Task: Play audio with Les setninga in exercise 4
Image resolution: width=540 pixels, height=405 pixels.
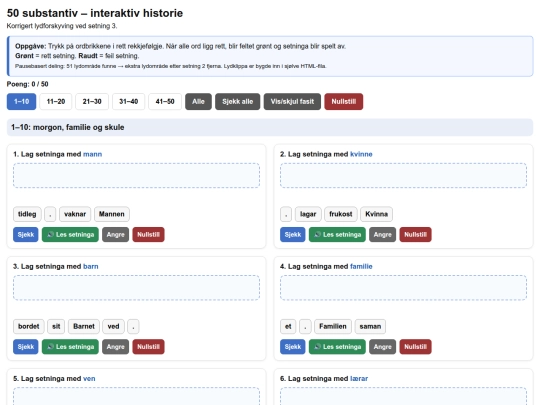Action: click(x=337, y=347)
